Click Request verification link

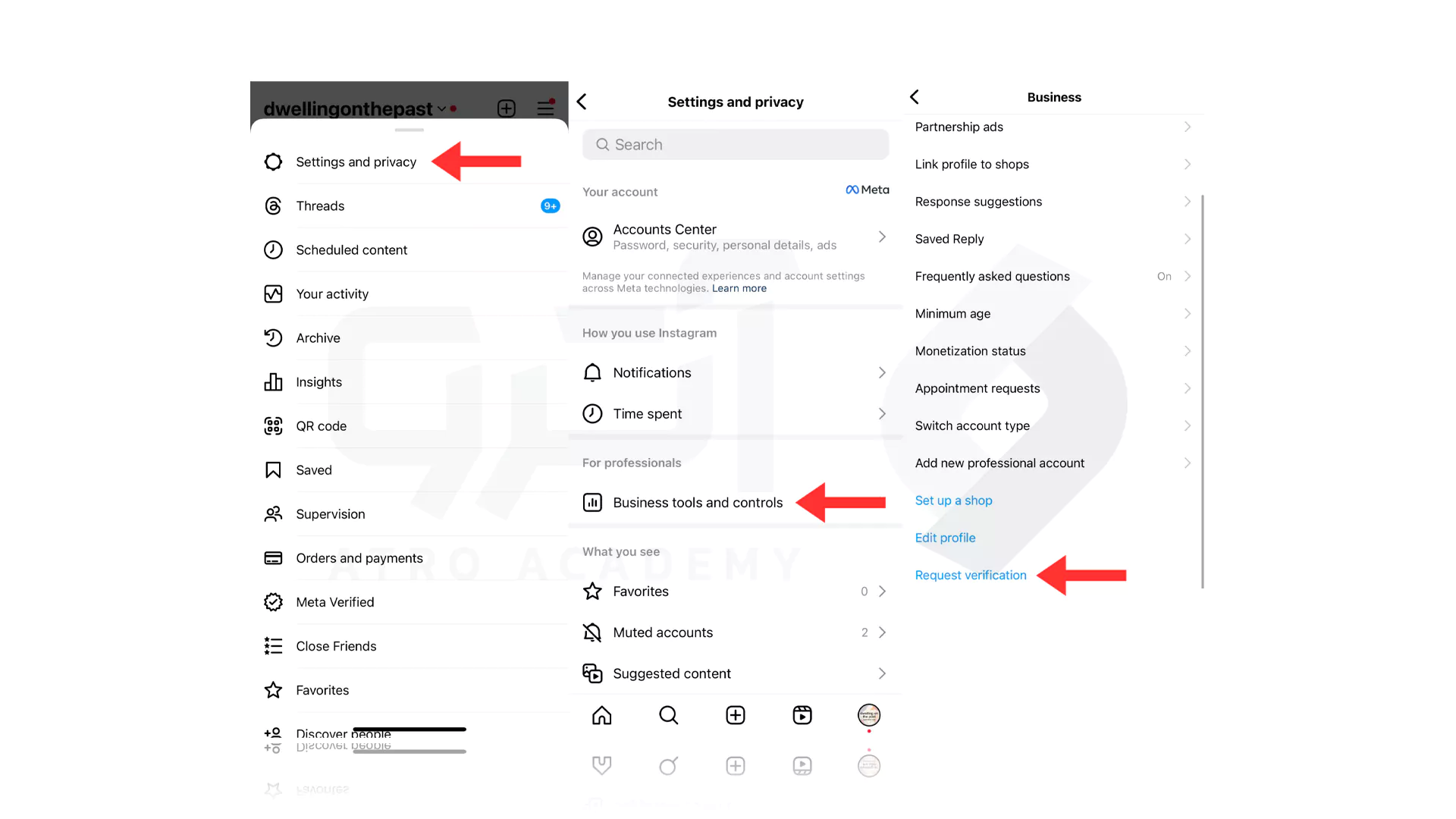[969, 575]
